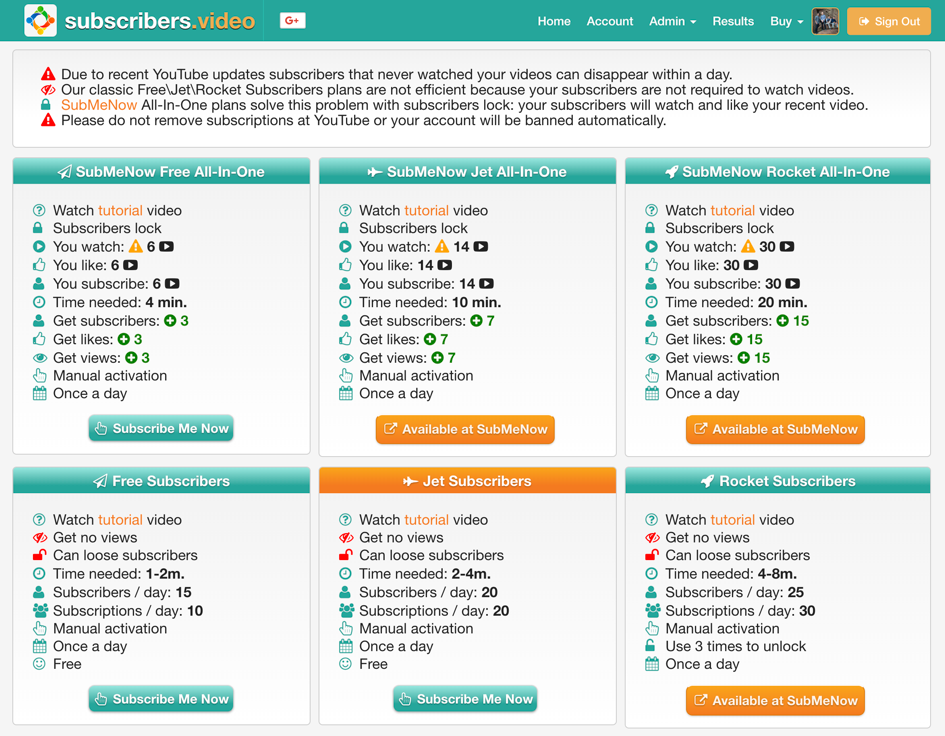The width and height of the screenshot is (945, 736).
Task: Open tutorial link in Rocket Subscribers card
Action: coord(733,520)
